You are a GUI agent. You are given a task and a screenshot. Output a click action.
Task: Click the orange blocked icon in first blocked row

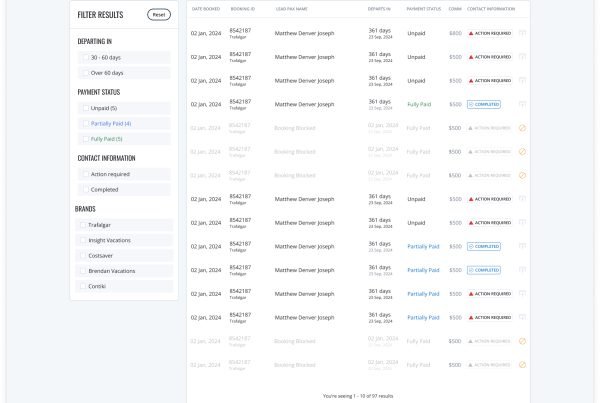tap(522, 128)
